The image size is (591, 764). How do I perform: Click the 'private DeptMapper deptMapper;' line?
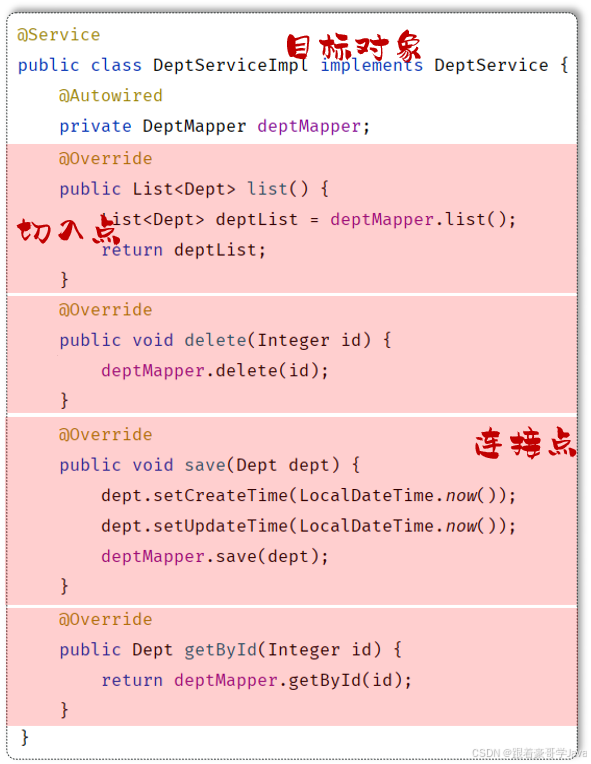point(215,126)
